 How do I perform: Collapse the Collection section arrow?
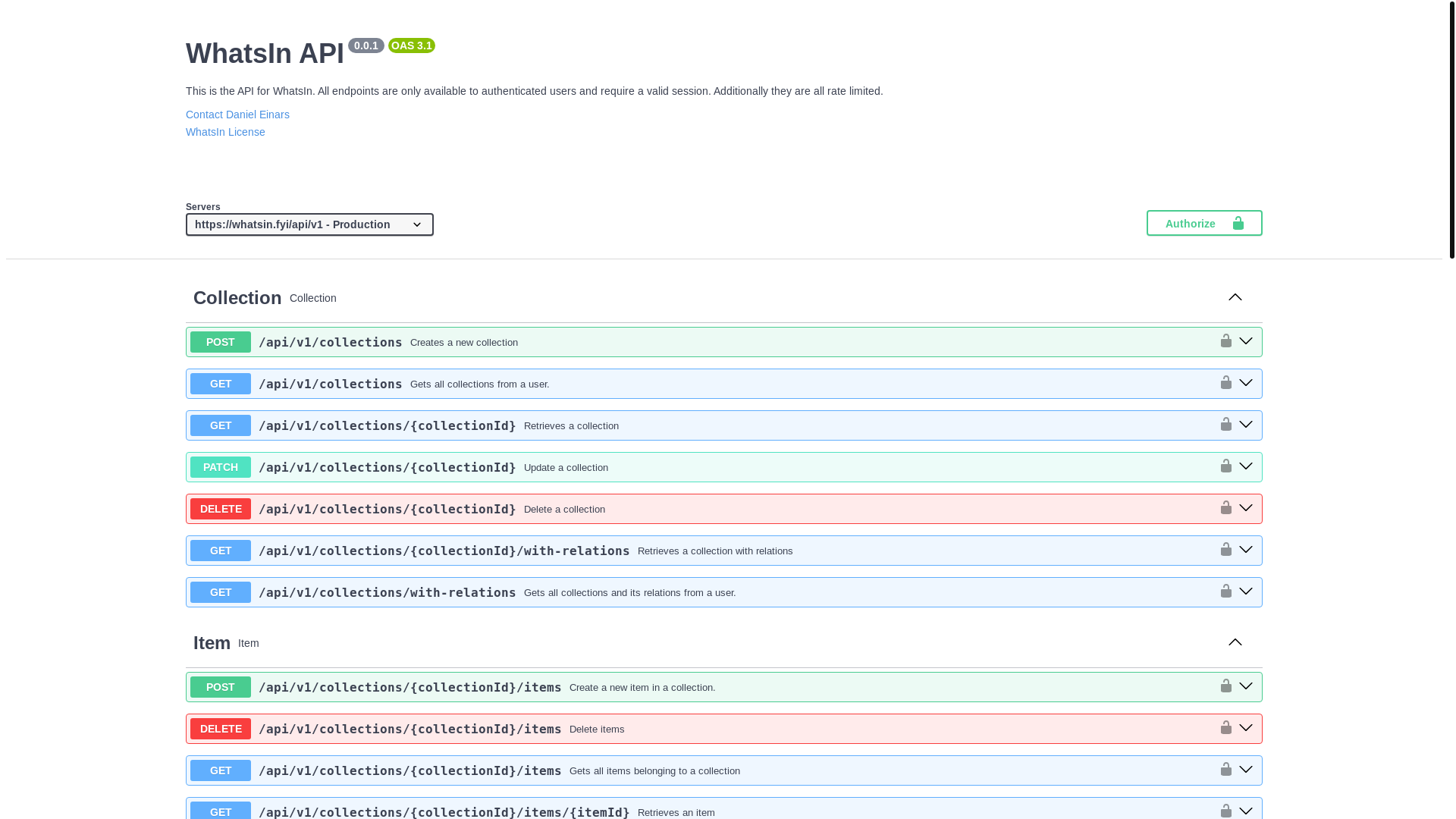click(1235, 297)
